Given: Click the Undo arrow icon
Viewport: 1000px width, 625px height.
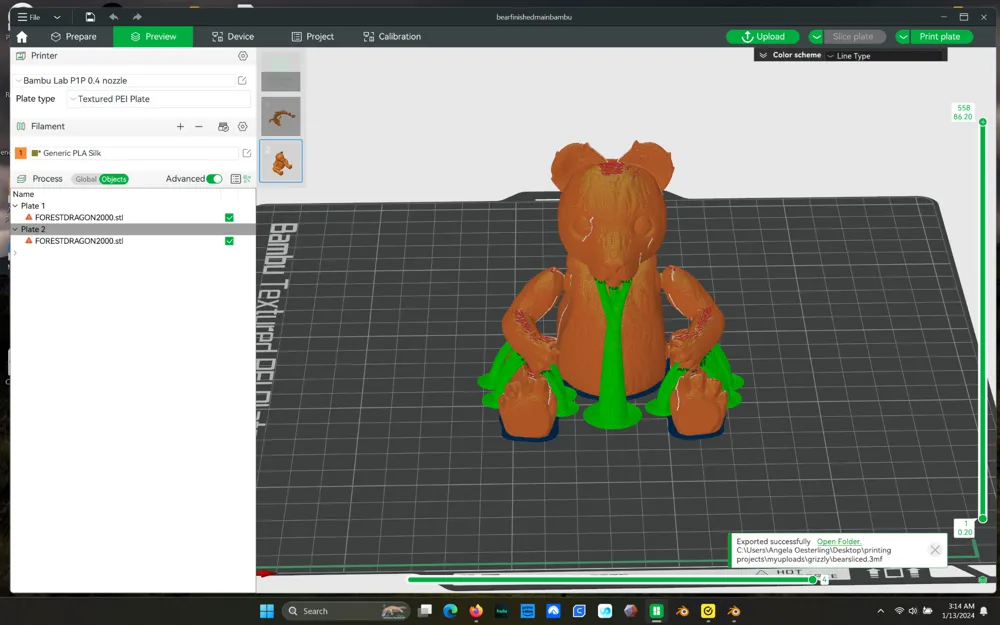Looking at the screenshot, I should point(113,17).
